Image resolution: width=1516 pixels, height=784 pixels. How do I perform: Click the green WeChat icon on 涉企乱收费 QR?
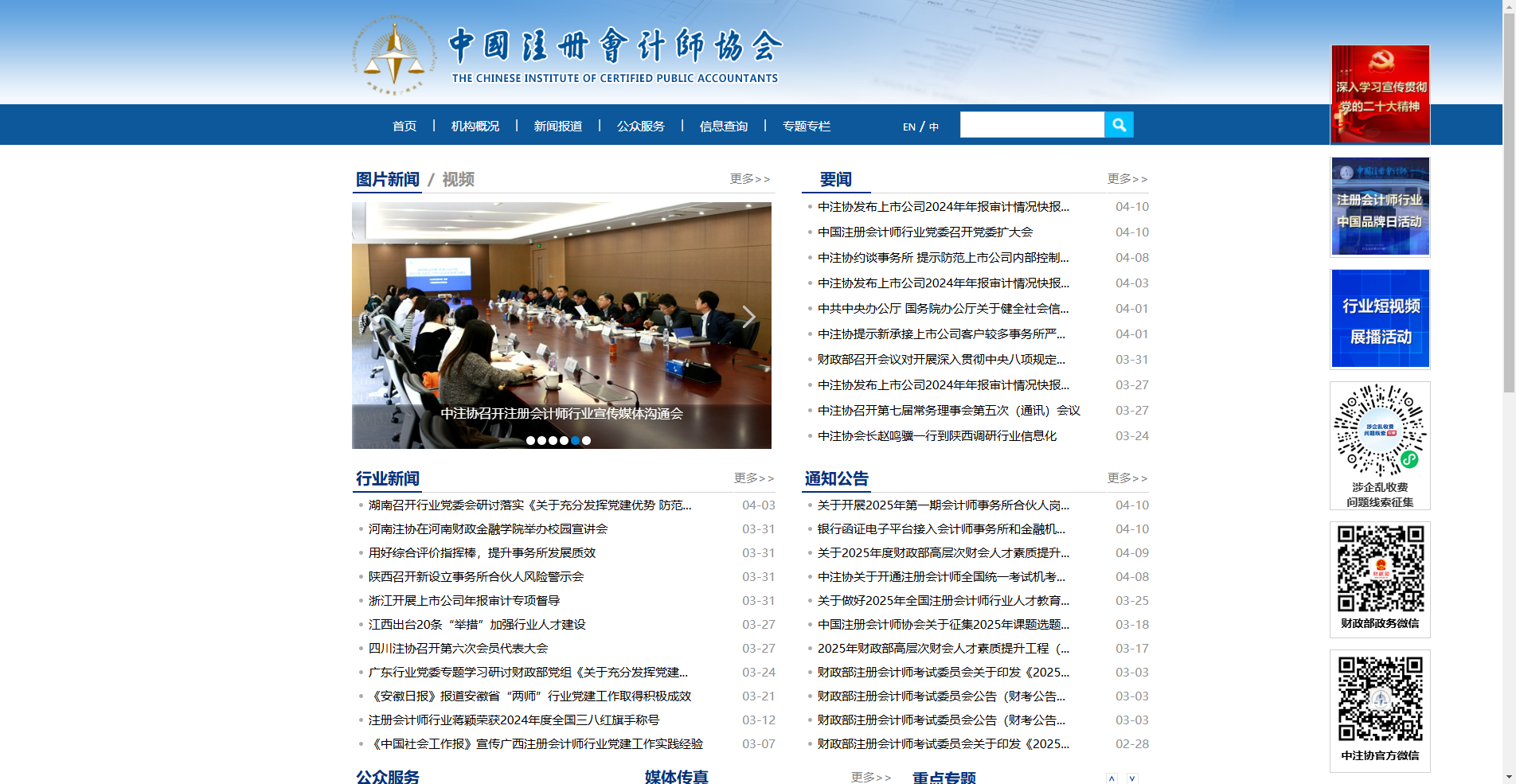tap(1408, 459)
